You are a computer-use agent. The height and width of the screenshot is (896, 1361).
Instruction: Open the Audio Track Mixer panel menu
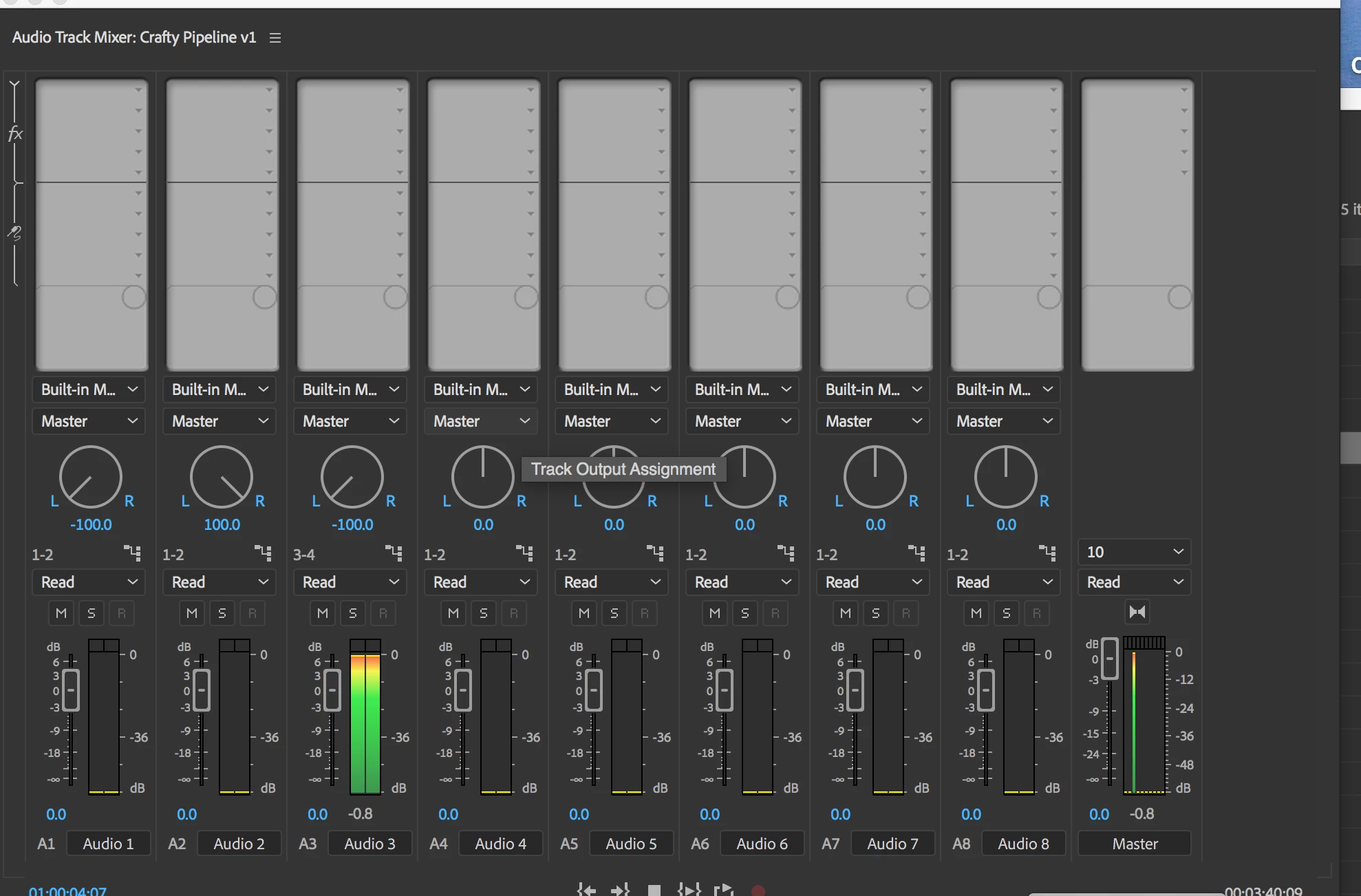coord(275,38)
